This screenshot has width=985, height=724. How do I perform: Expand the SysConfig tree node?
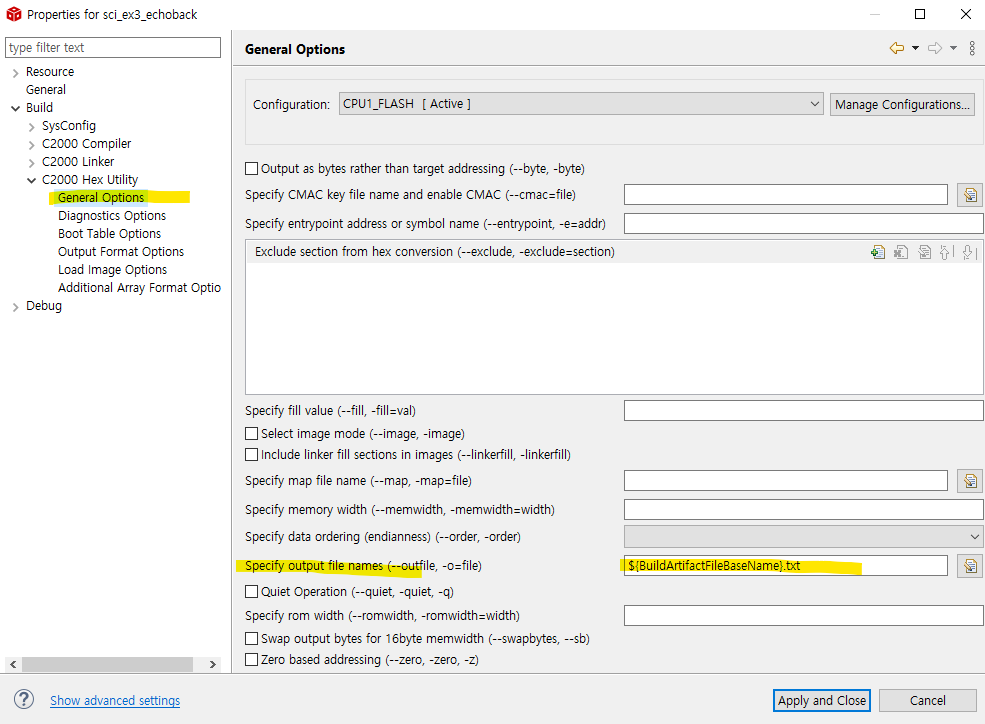tap(31, 127)
